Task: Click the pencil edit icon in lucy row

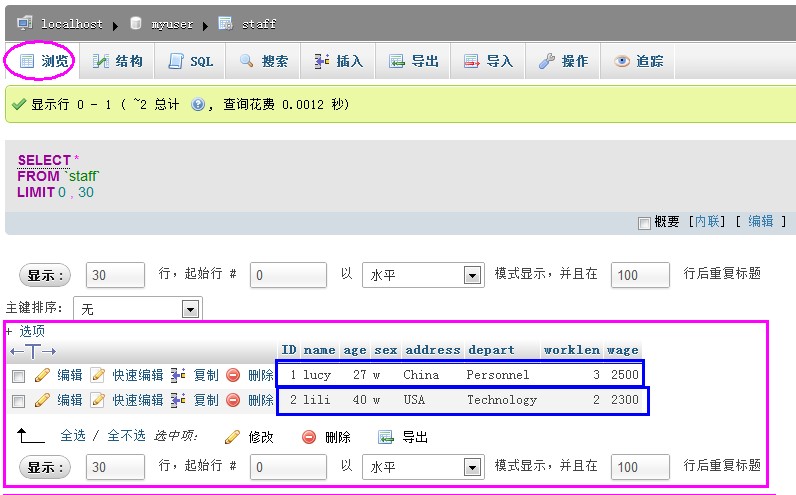Action: pyautogui.click(x=42, y=375)
